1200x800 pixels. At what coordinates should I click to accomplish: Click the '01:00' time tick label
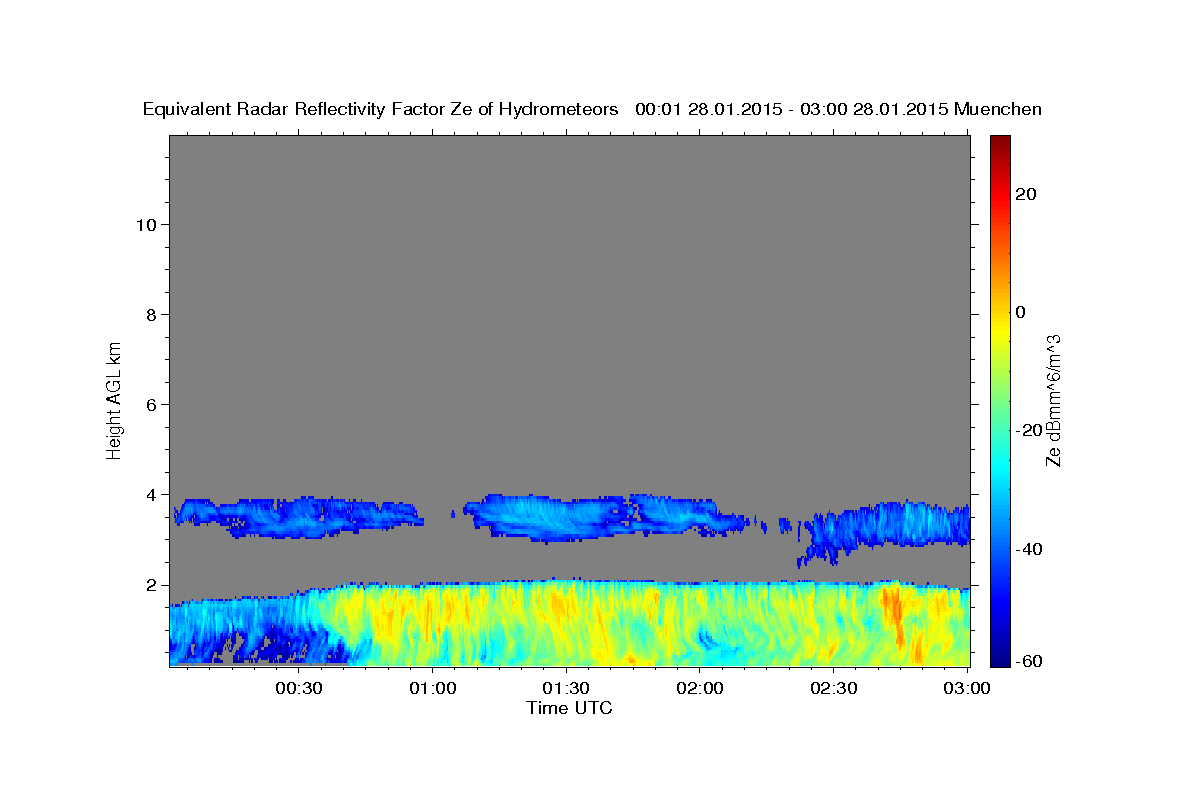[x=433, y=689]
